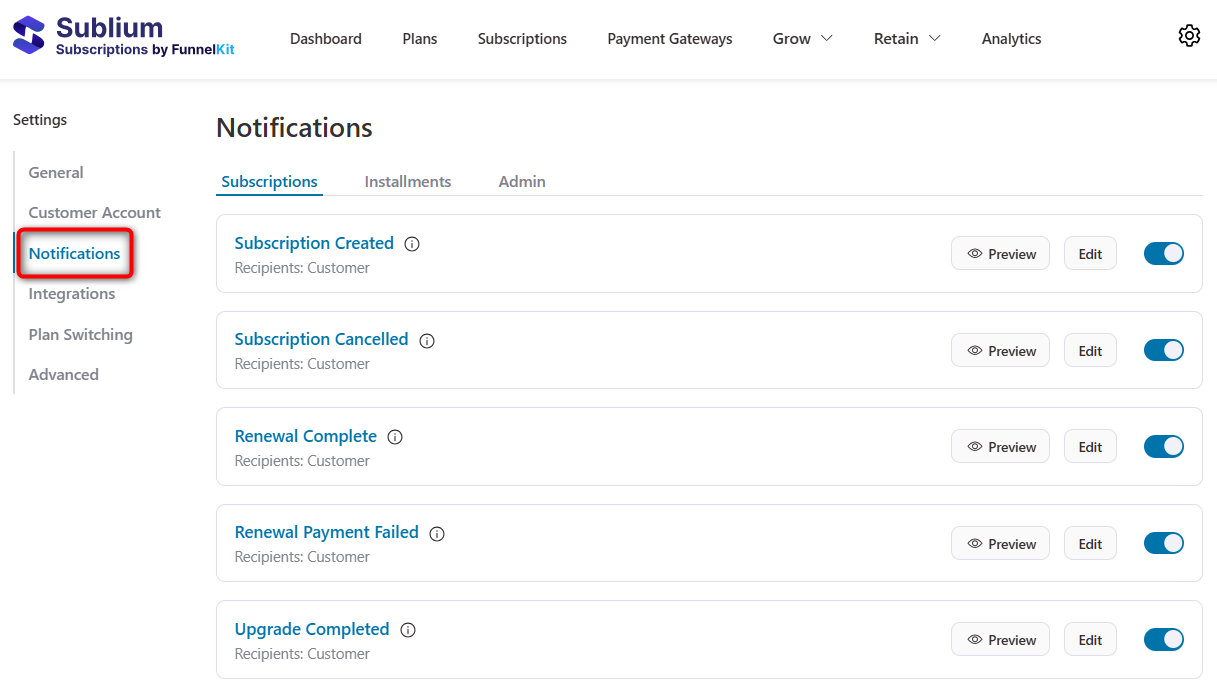Open the settings gear icon
1217x694 pixels.
pyautogui.click(x=1189, y=36)
